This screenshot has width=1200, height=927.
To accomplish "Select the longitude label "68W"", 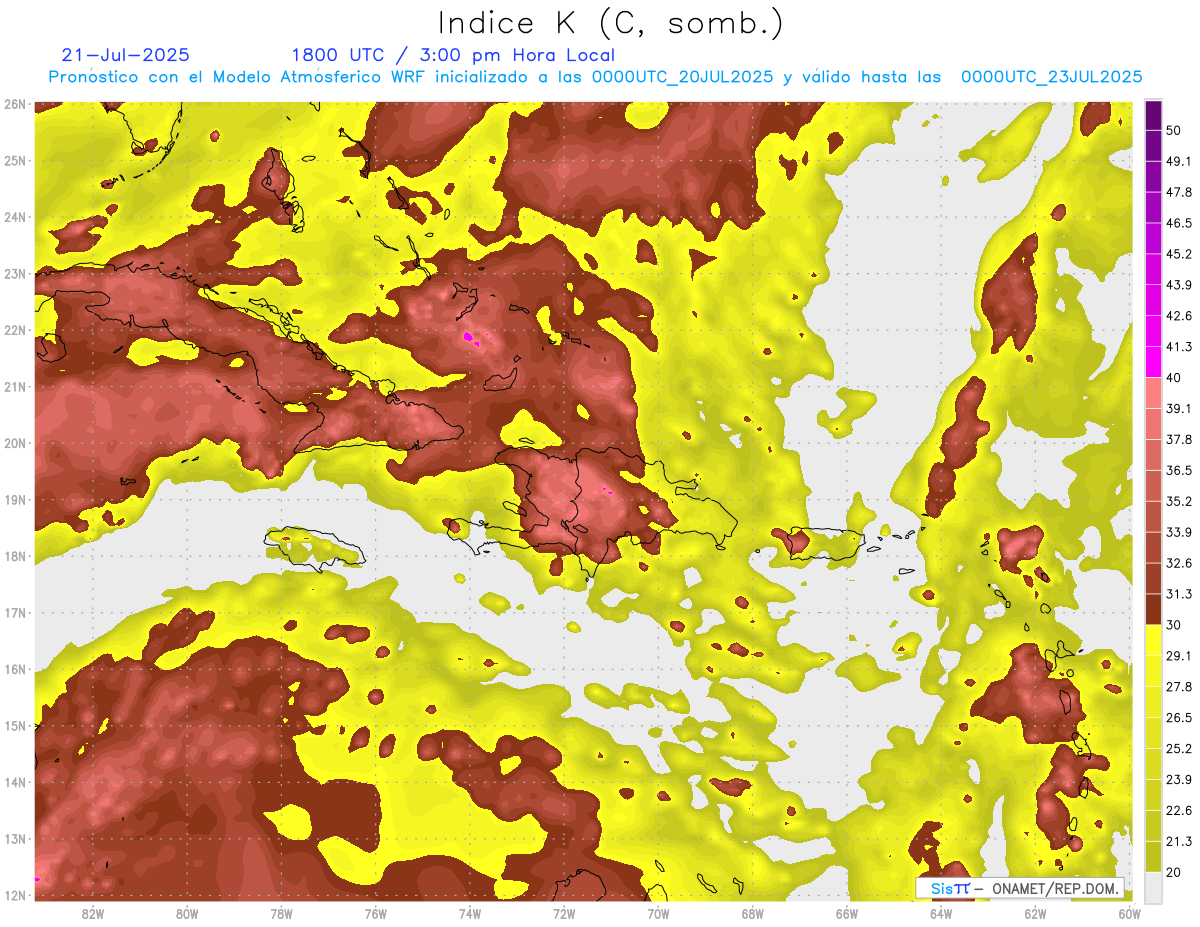I will coord(753,913).
